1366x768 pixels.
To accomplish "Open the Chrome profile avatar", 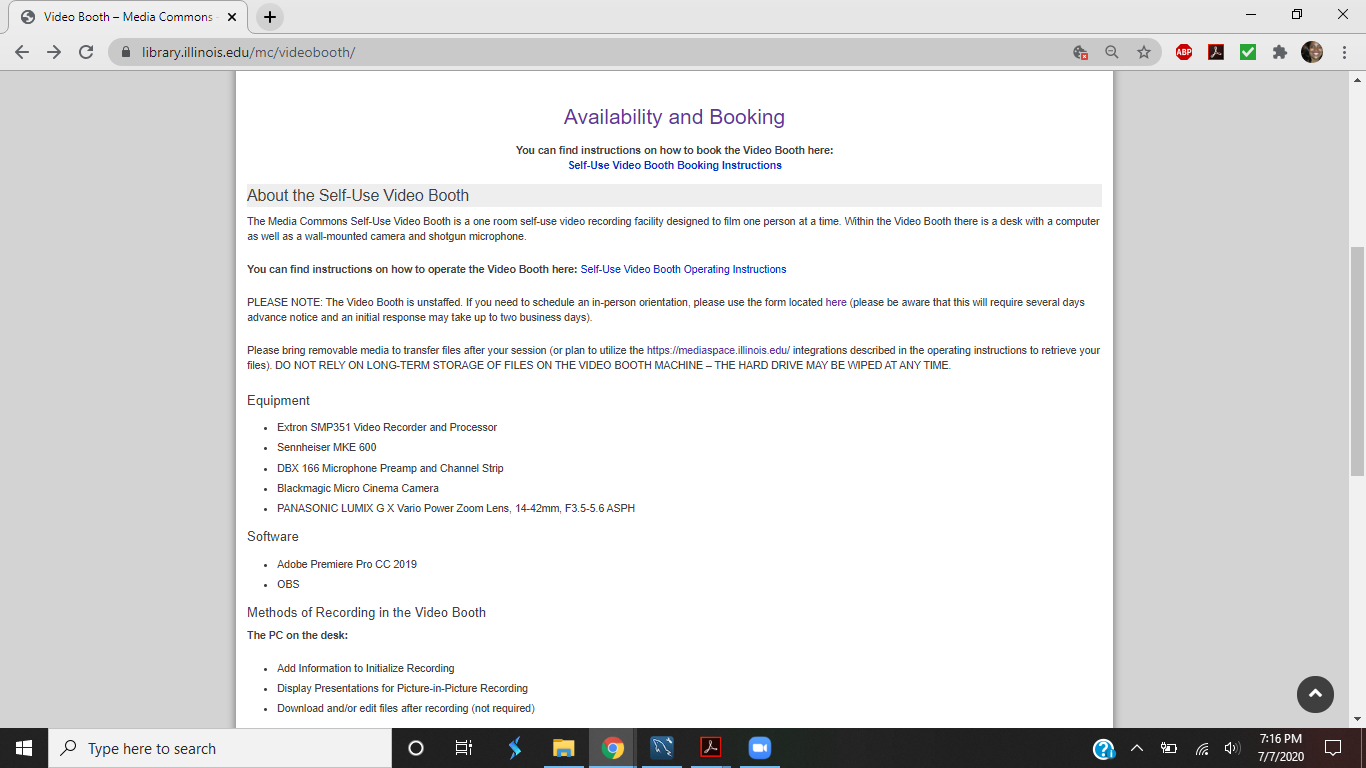I will [x=1312, y=52].
